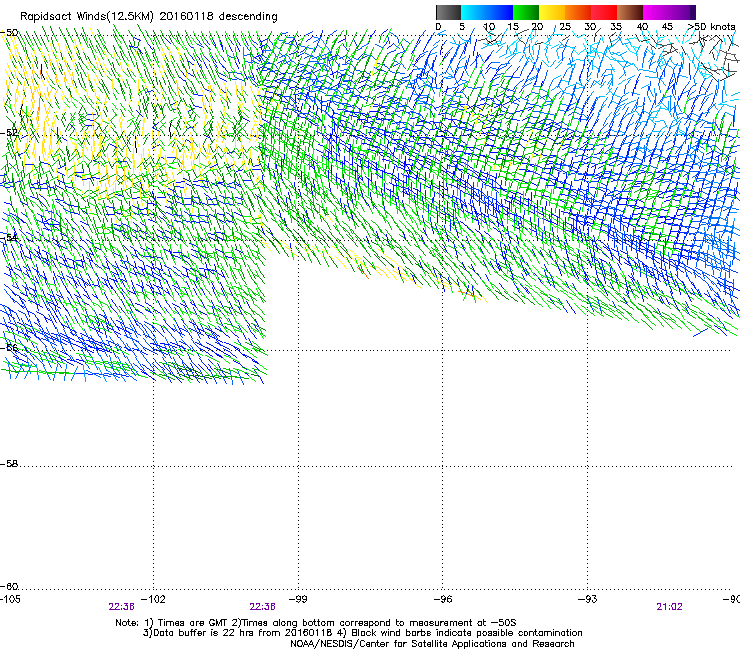Viewport: 740px width, 650px height.
Task: Pick the blue 10-15 knots color segment
Action: [x=500, y=12]
